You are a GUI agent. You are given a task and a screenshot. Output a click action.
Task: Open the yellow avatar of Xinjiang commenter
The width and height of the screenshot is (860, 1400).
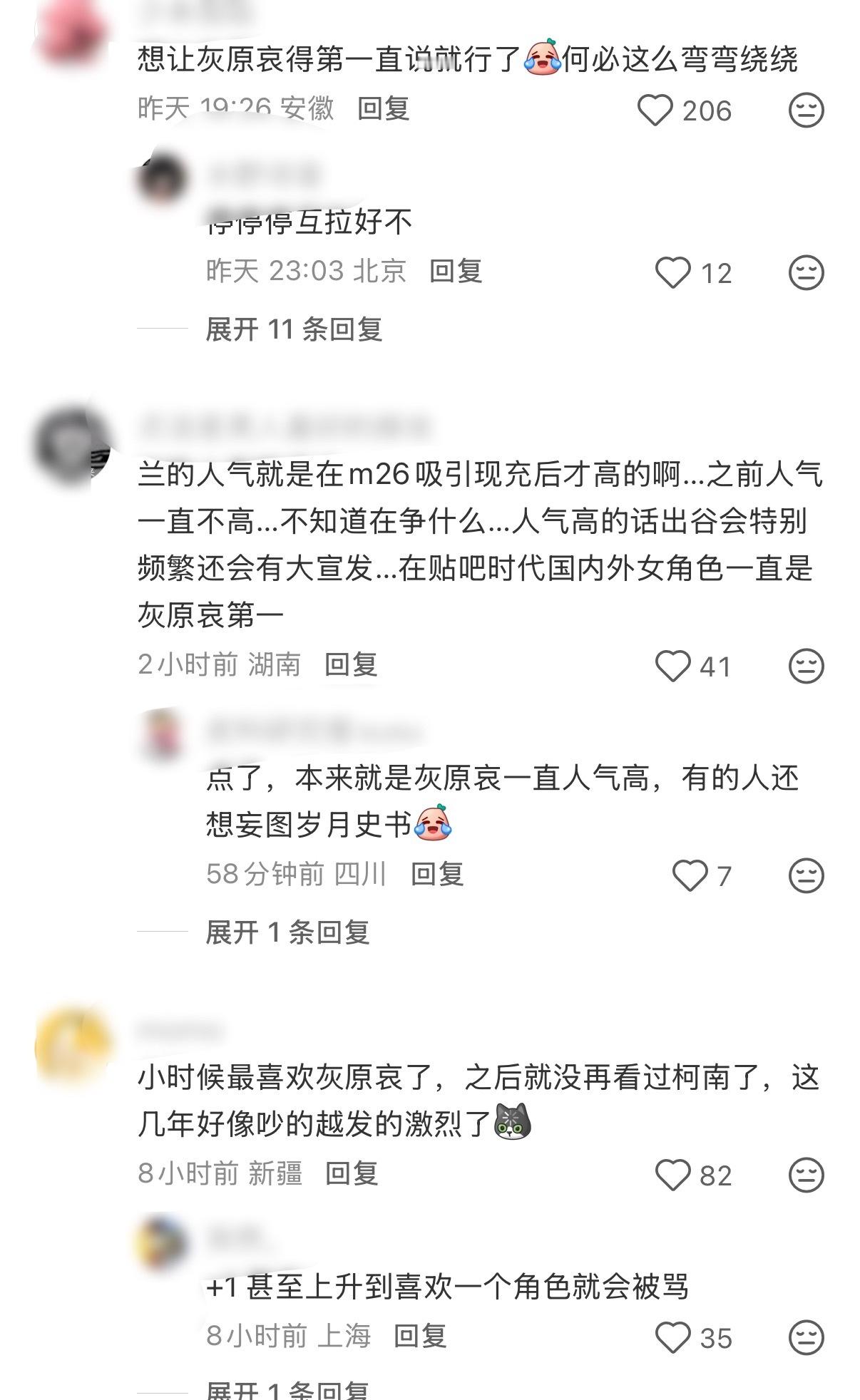[x=74, y=1046]
